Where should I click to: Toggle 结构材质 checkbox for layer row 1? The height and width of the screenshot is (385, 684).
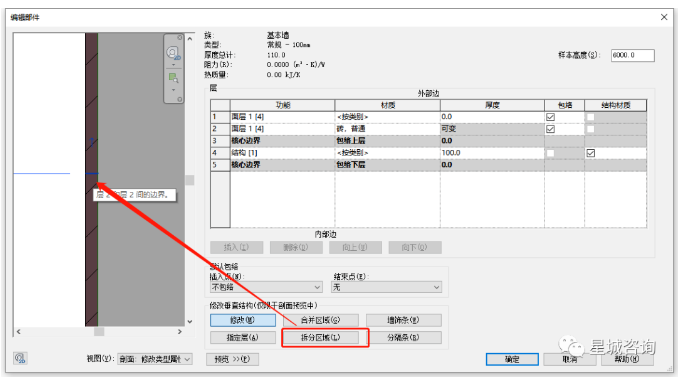[591, 117]
